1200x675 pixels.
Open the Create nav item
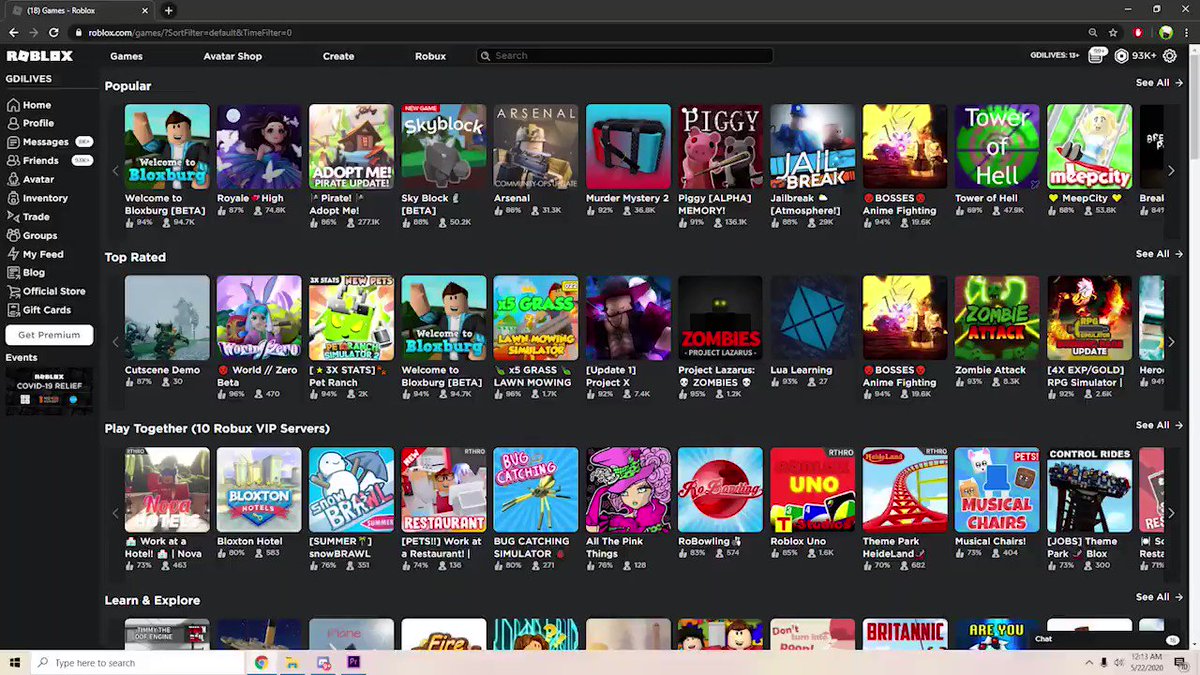338,56
